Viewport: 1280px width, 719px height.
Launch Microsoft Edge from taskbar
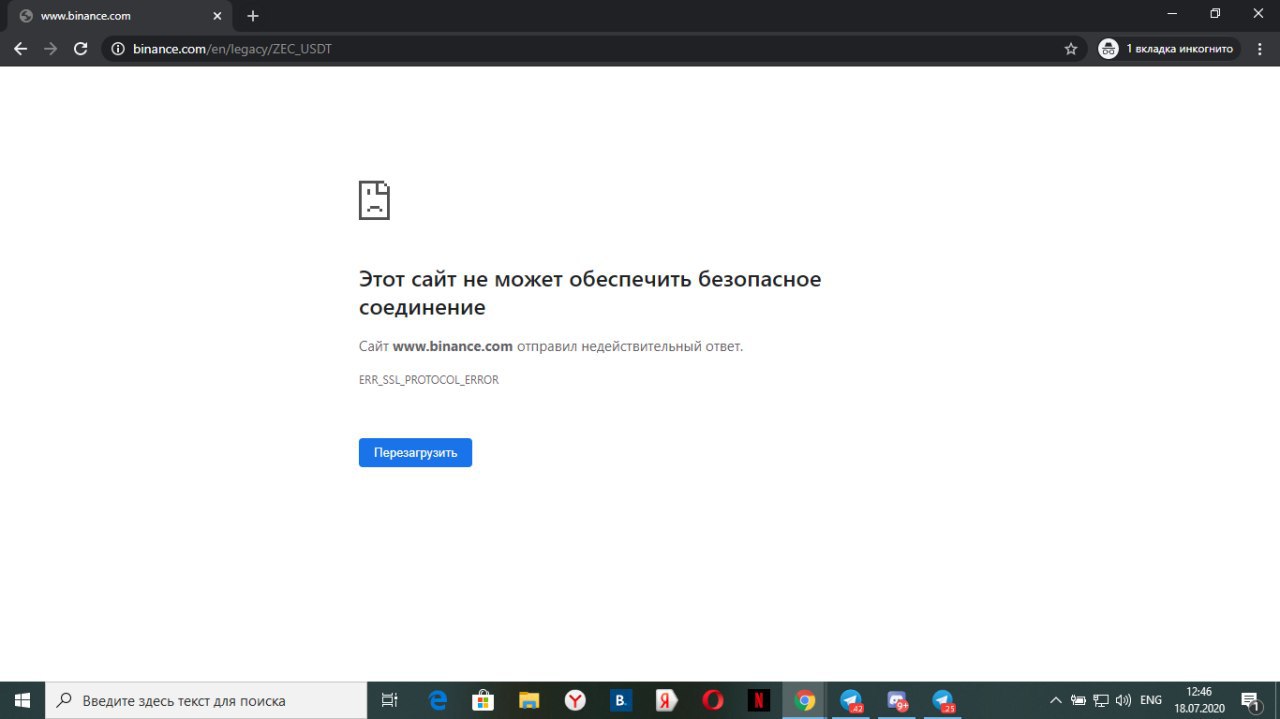(x=438, y=700)
